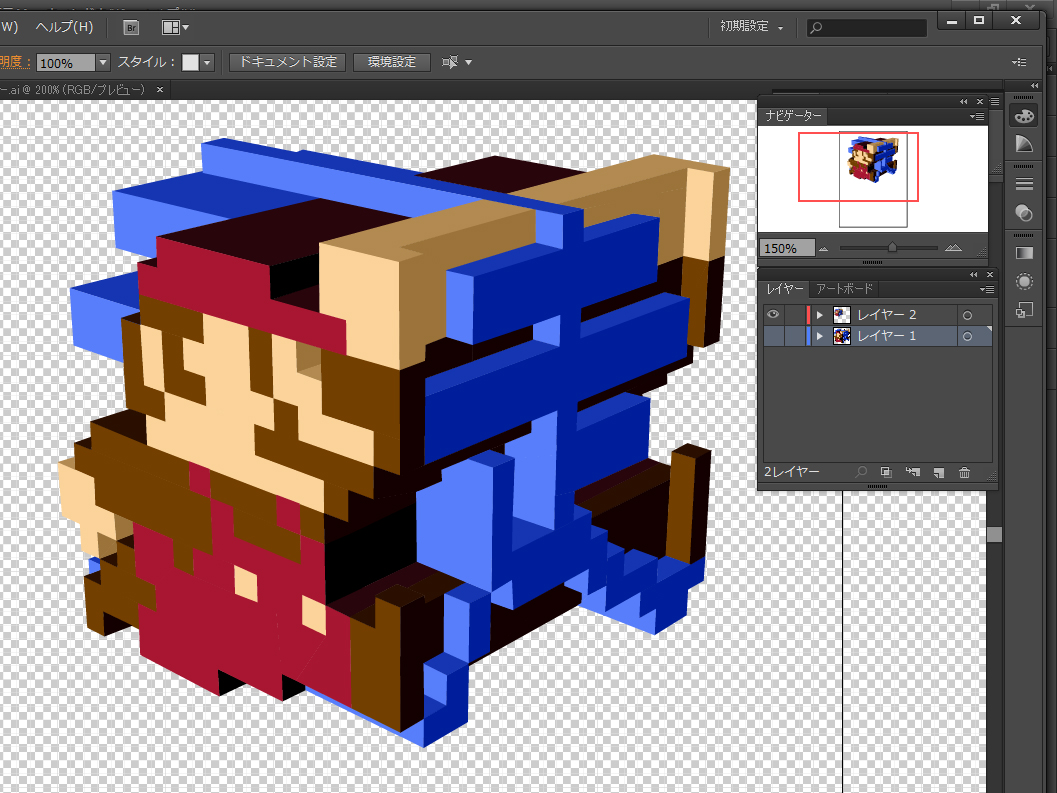Screen dimensions: 1057x793
Task: Close the Navigator panel
Action: [980, 102]
